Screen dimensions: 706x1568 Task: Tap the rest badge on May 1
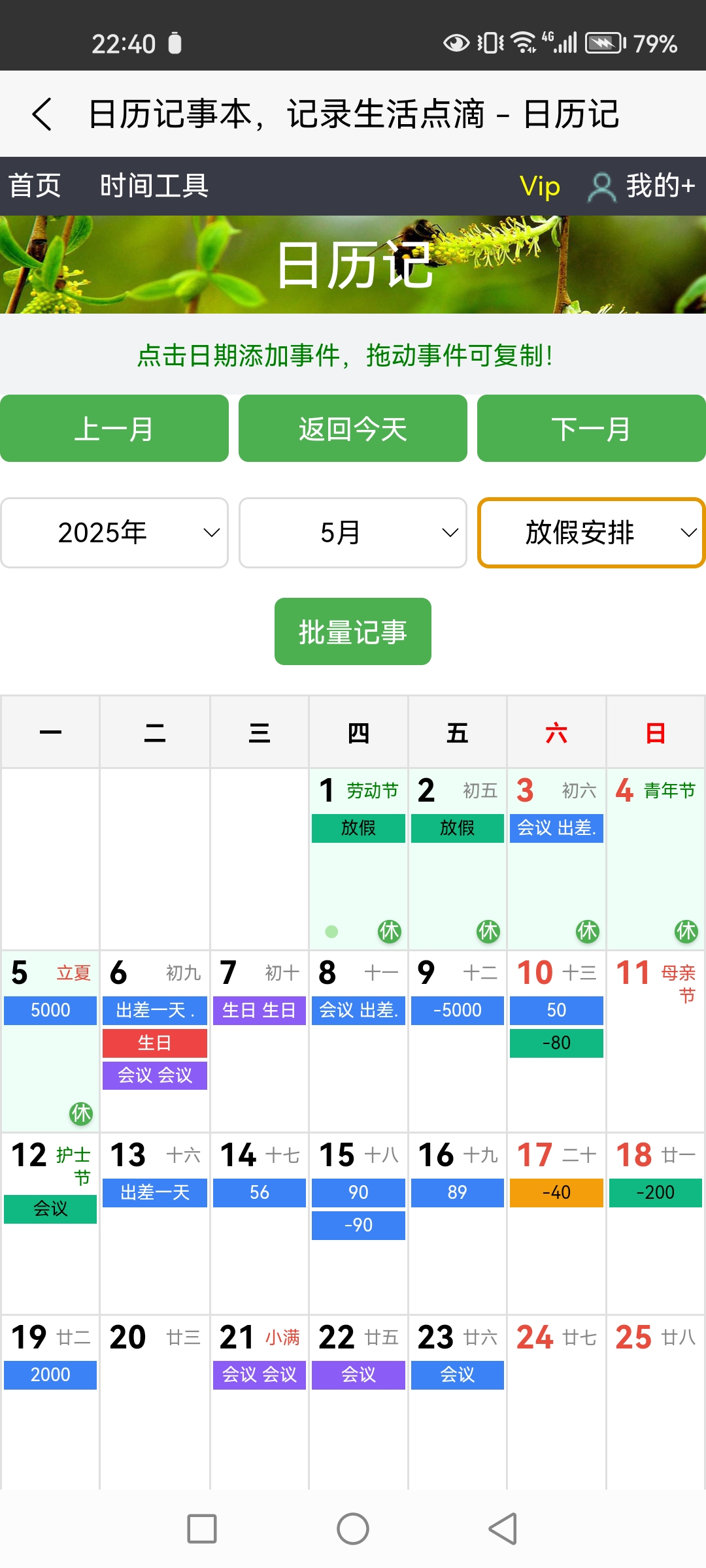pos(389,931)
